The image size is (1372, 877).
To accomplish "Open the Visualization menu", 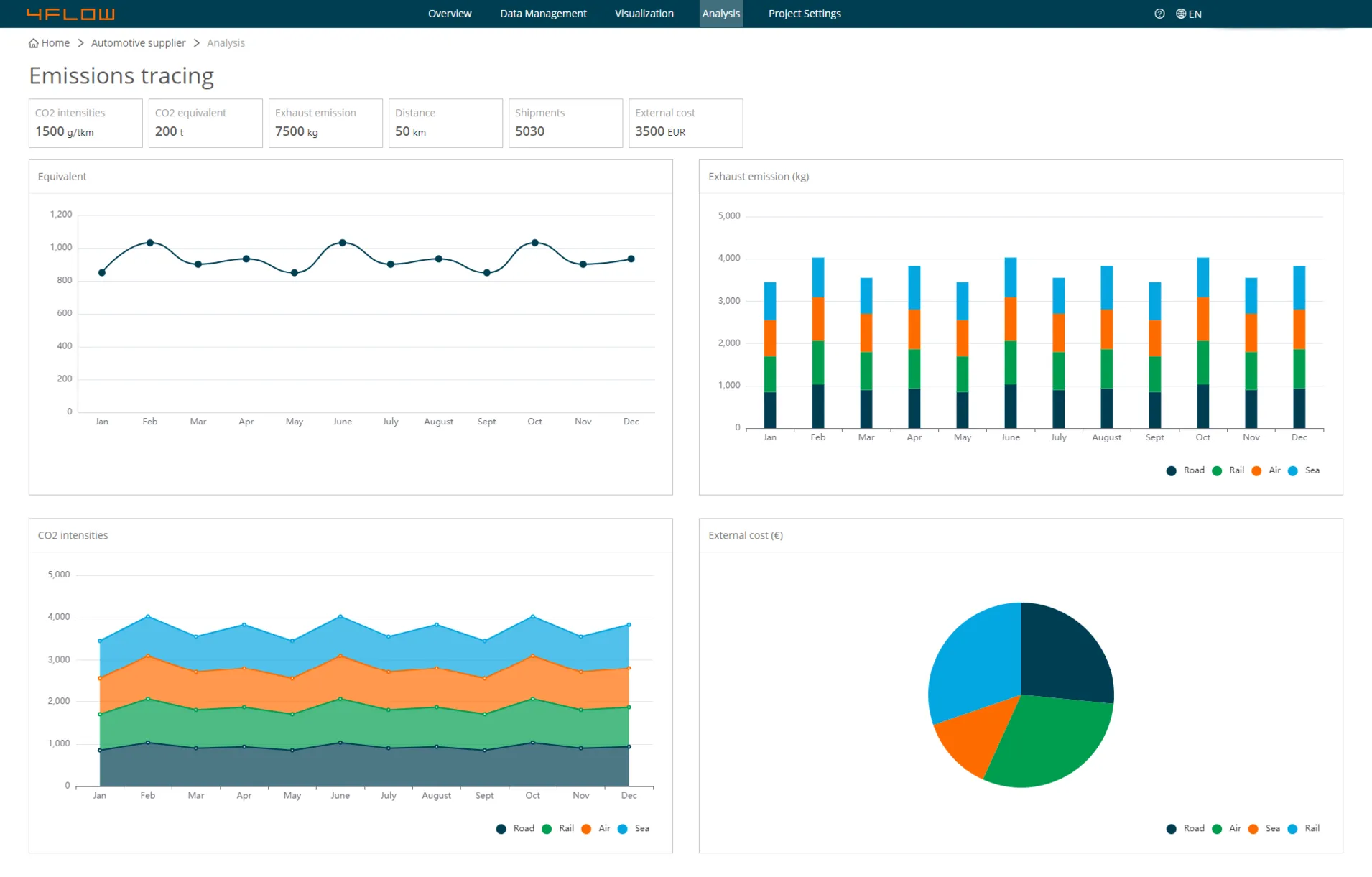I will point(644,14).
